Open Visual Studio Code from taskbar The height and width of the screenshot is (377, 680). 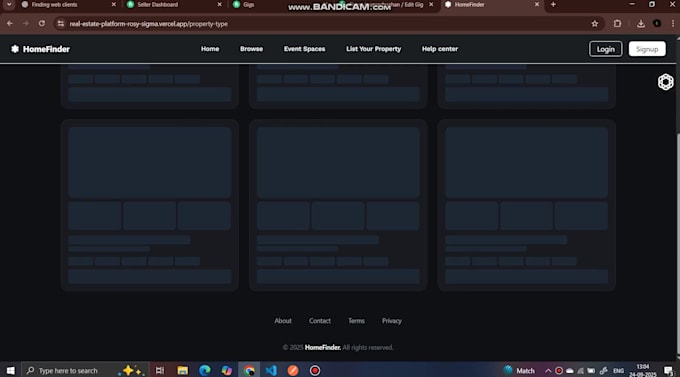271,370
